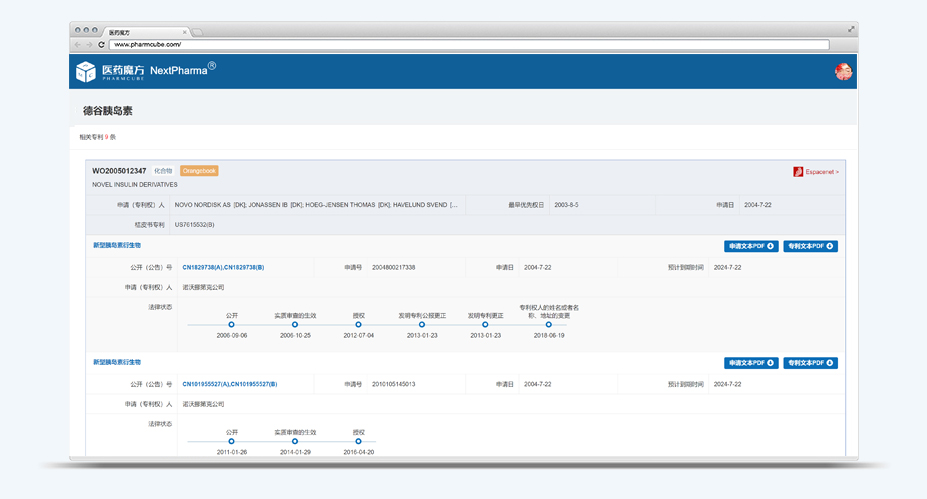Click the page title 德谷胰岛素
Image resolution: width=927 pixels, height=499 pixels.
tap(108, 111)
